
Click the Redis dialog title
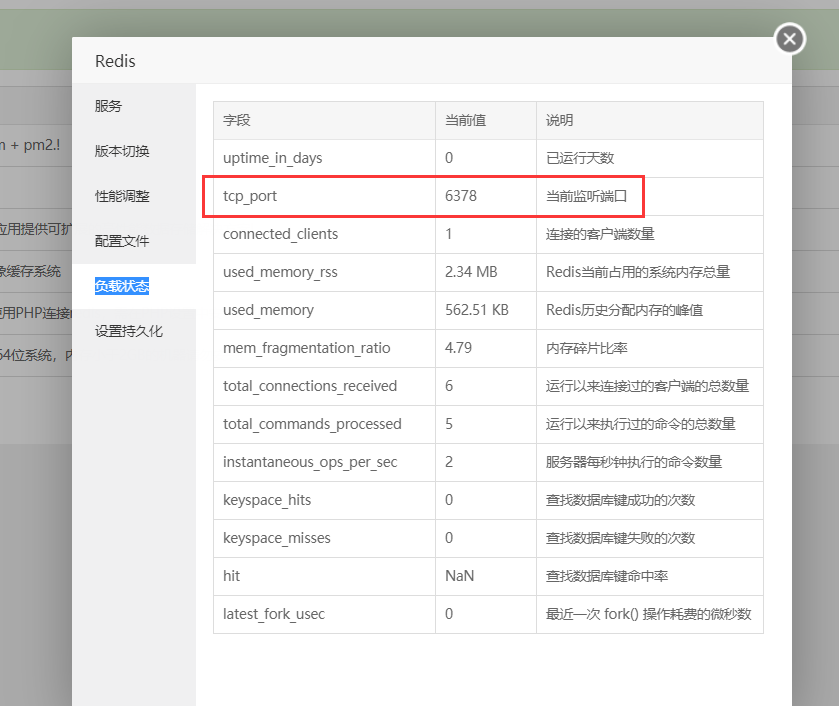point(115,61)
